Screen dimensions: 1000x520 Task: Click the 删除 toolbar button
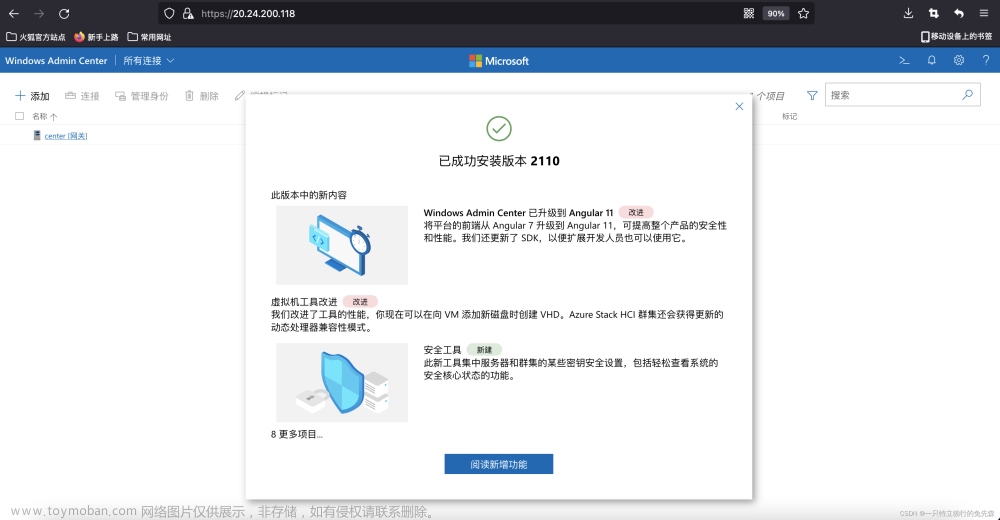tap(202, 96)
